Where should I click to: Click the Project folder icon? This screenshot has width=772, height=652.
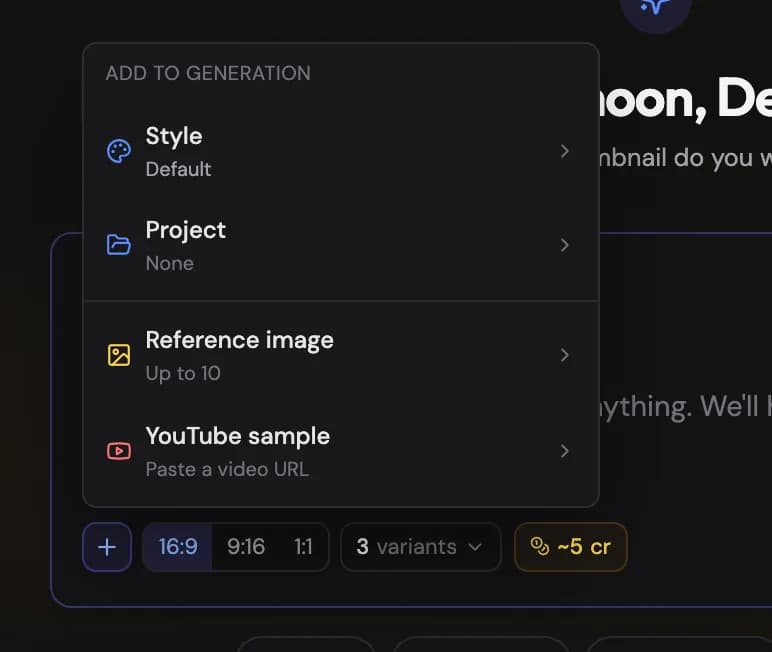[119, 245]
